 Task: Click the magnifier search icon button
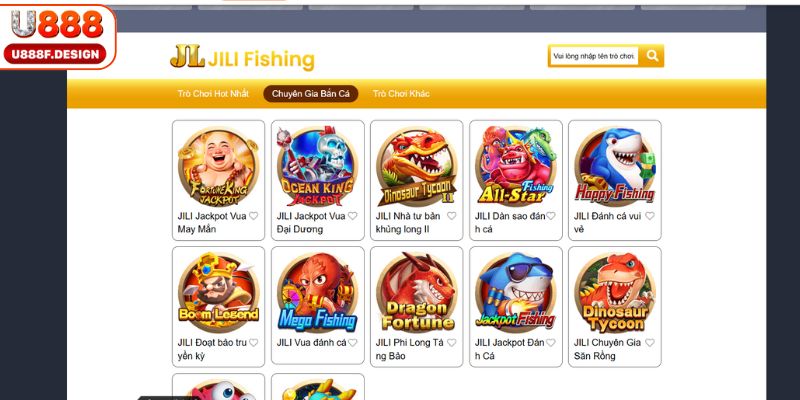coord(652,56)
